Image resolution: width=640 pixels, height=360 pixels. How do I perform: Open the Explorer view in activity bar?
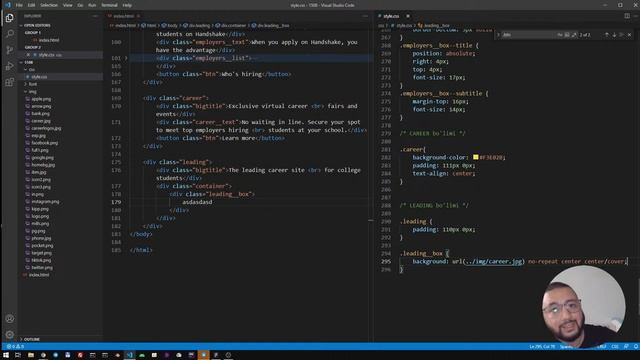tap(9, 18)
